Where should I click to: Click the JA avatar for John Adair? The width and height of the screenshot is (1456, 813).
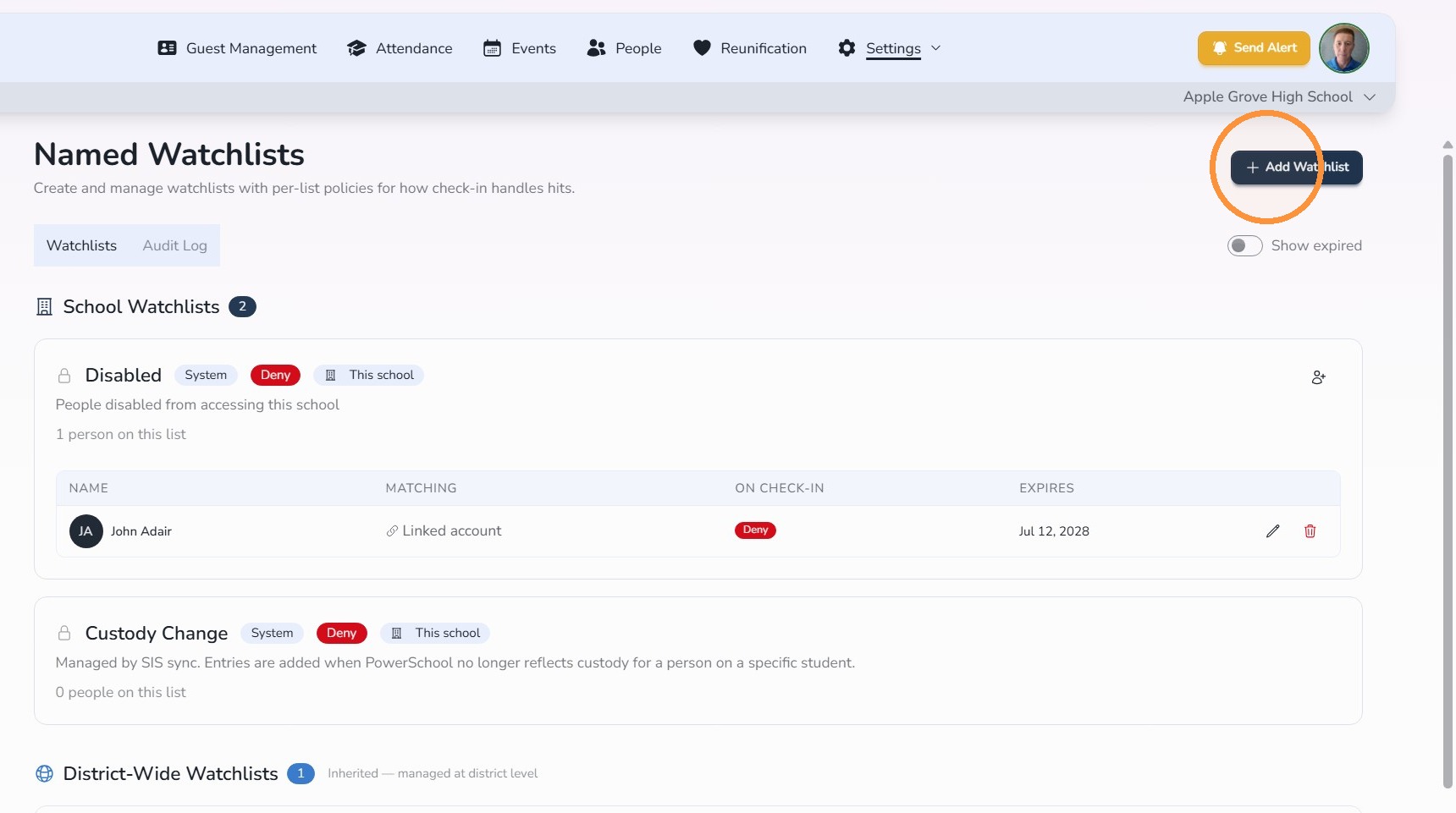85,531
